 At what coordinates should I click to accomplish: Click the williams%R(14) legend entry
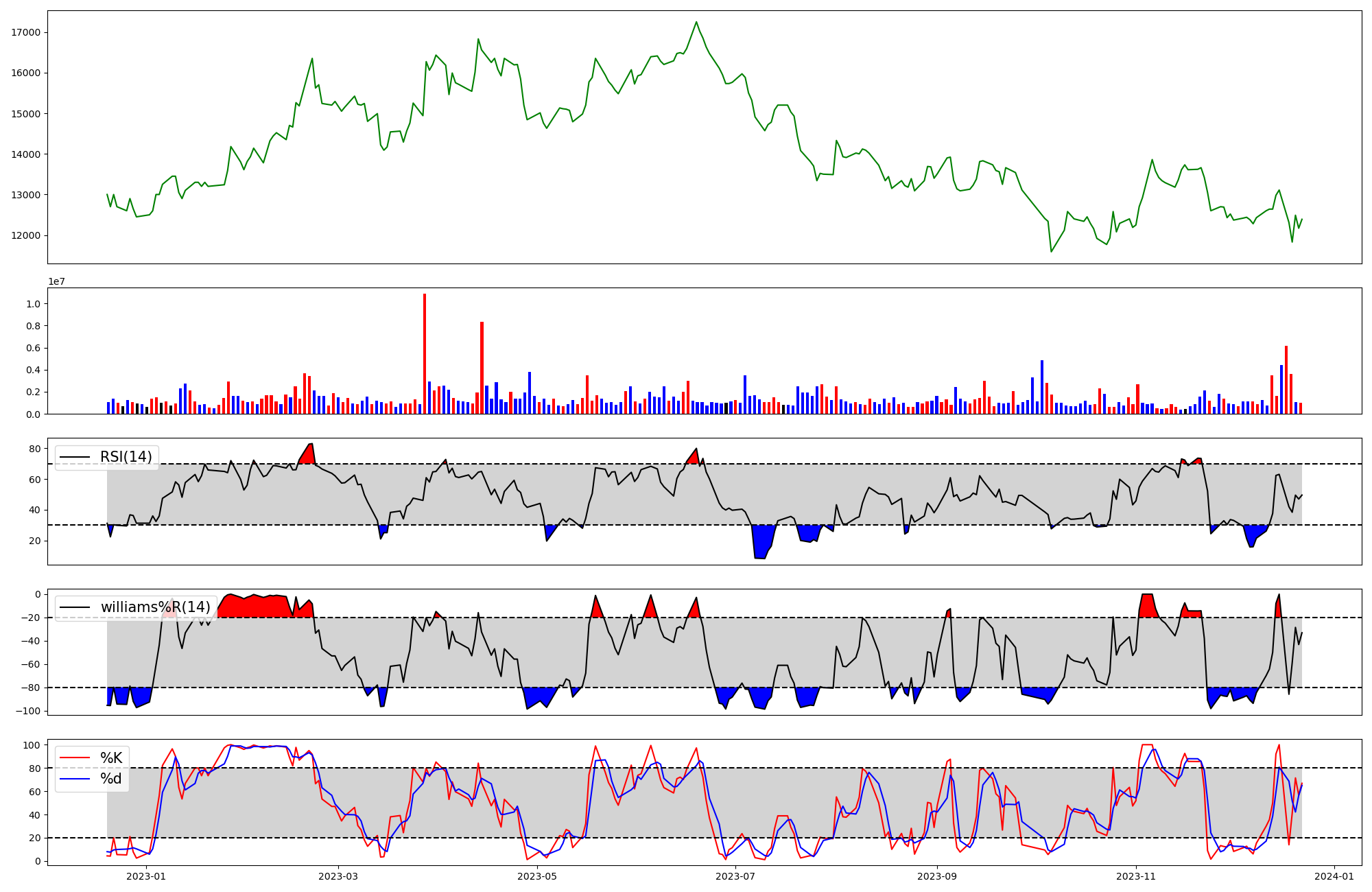(155, 607)
